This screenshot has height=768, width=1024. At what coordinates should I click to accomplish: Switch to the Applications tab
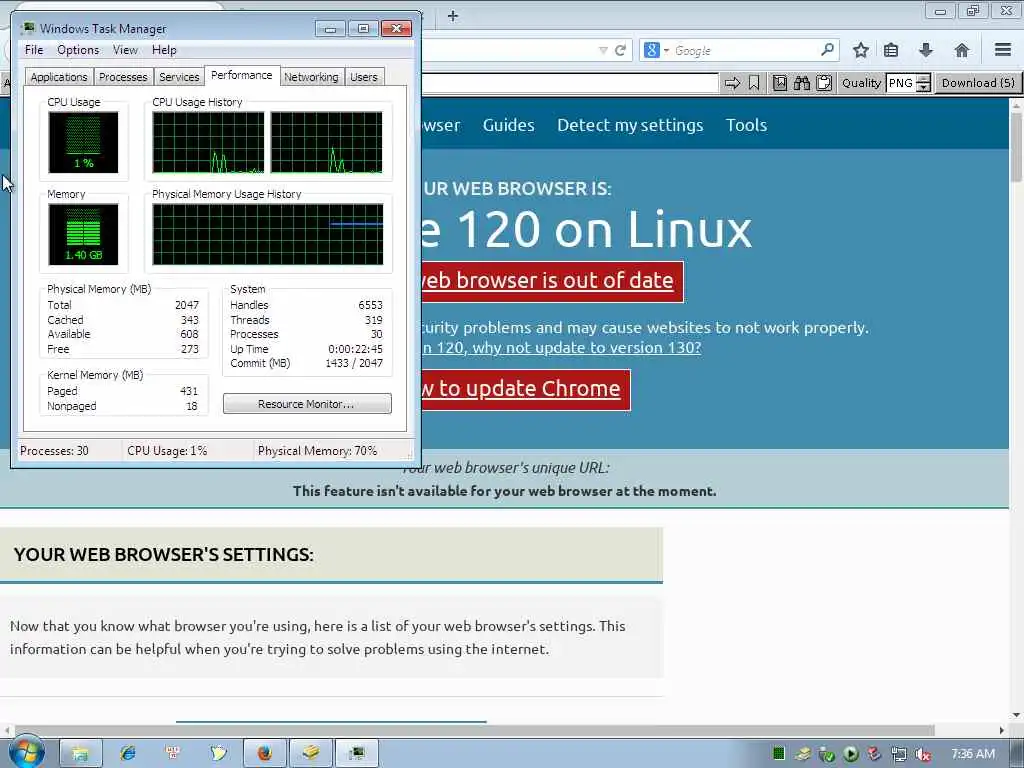(59, 77)
